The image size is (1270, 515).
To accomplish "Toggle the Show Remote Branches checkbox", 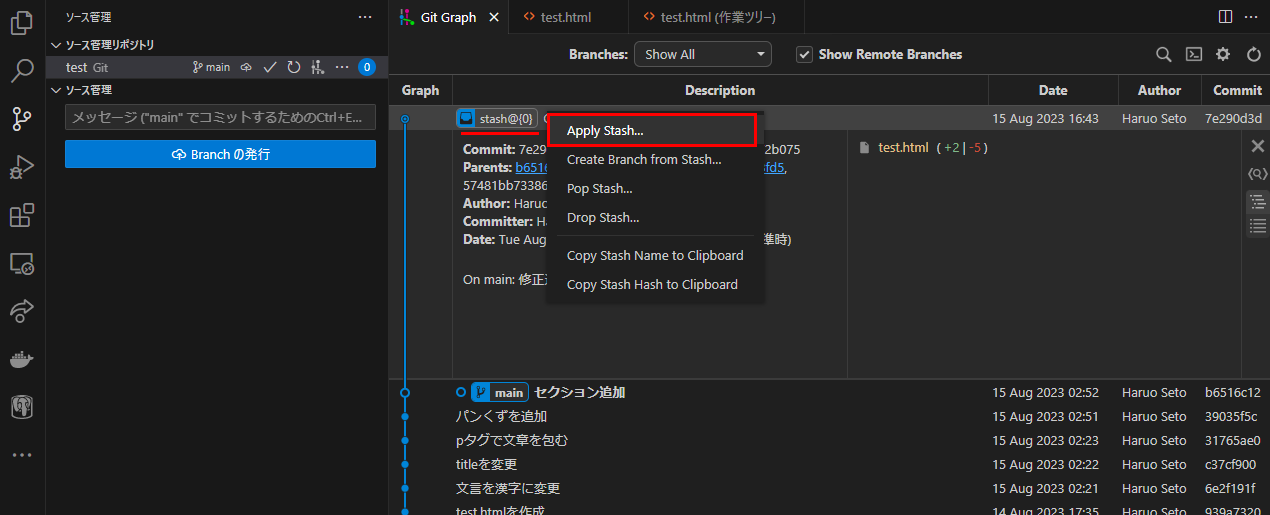I will point(804,54).
